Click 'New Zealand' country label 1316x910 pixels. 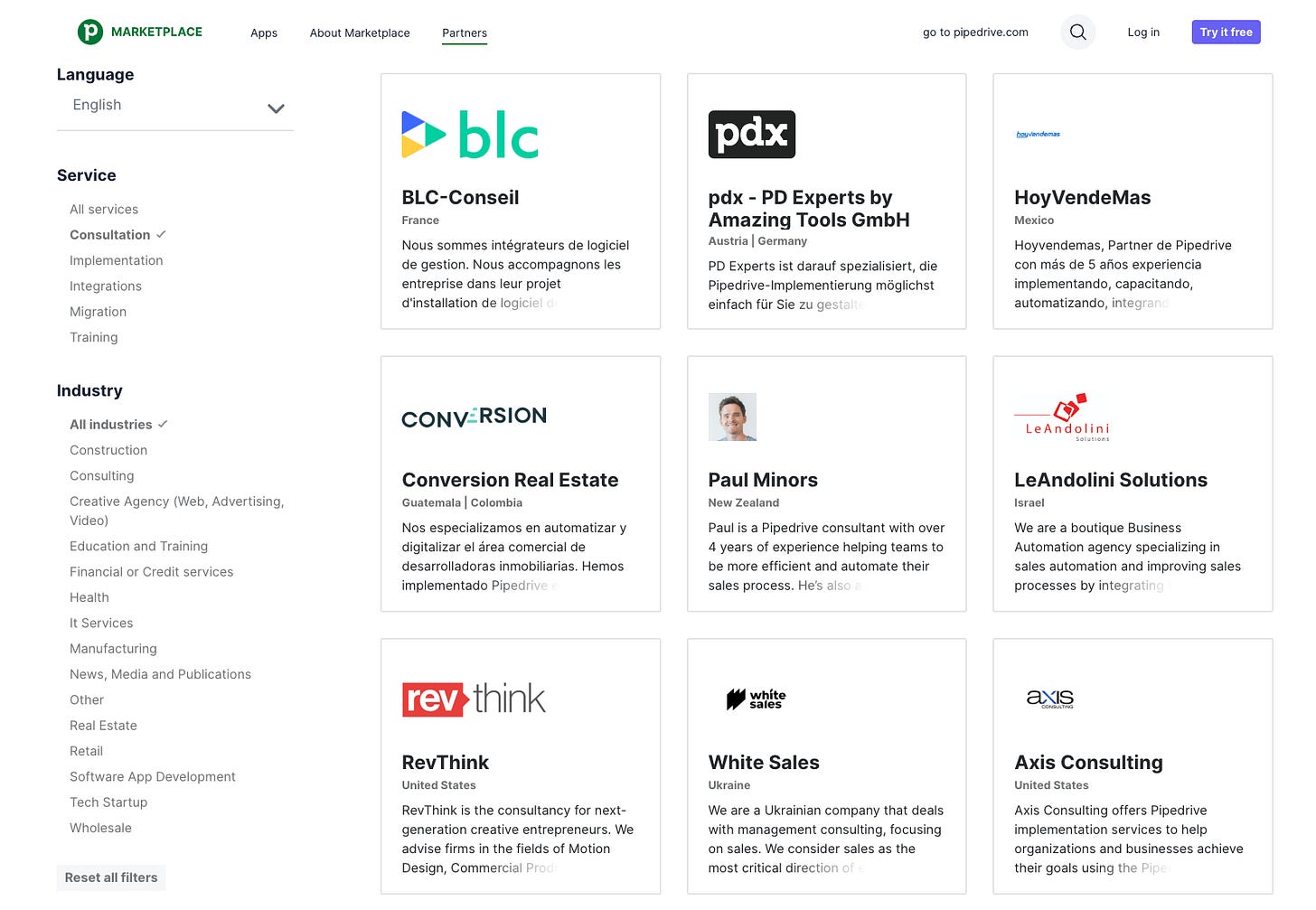click(744, 502)
